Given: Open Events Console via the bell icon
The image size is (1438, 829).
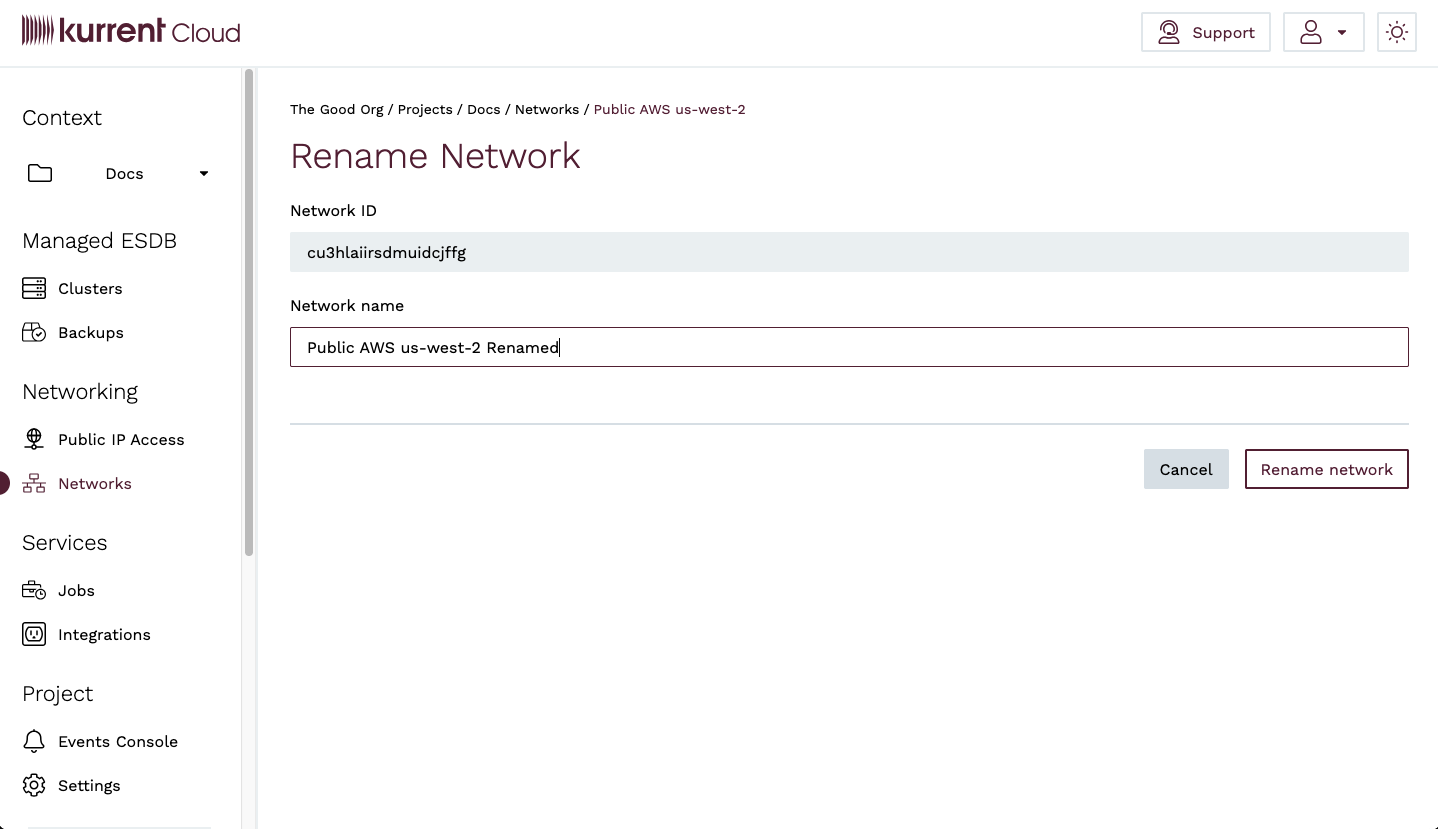Looking at the screenshot, I should pos(34,741).
